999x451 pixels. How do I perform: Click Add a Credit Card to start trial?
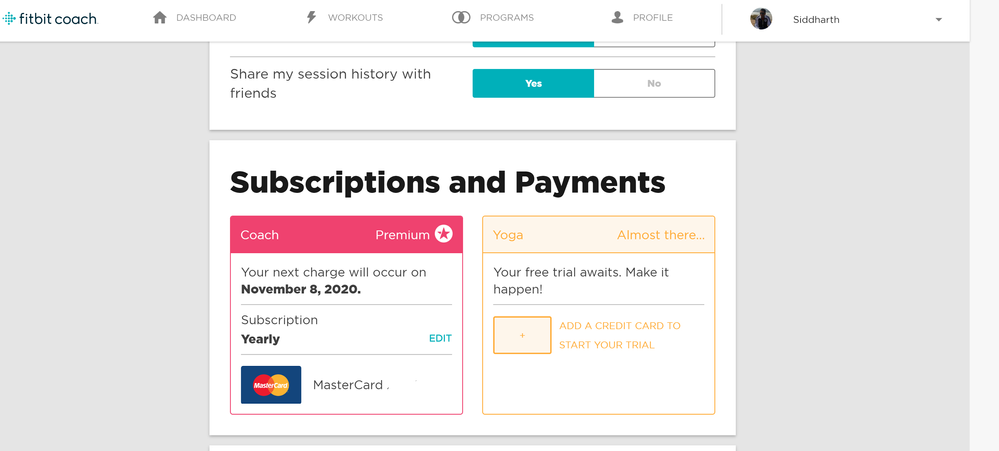point(619,335)
